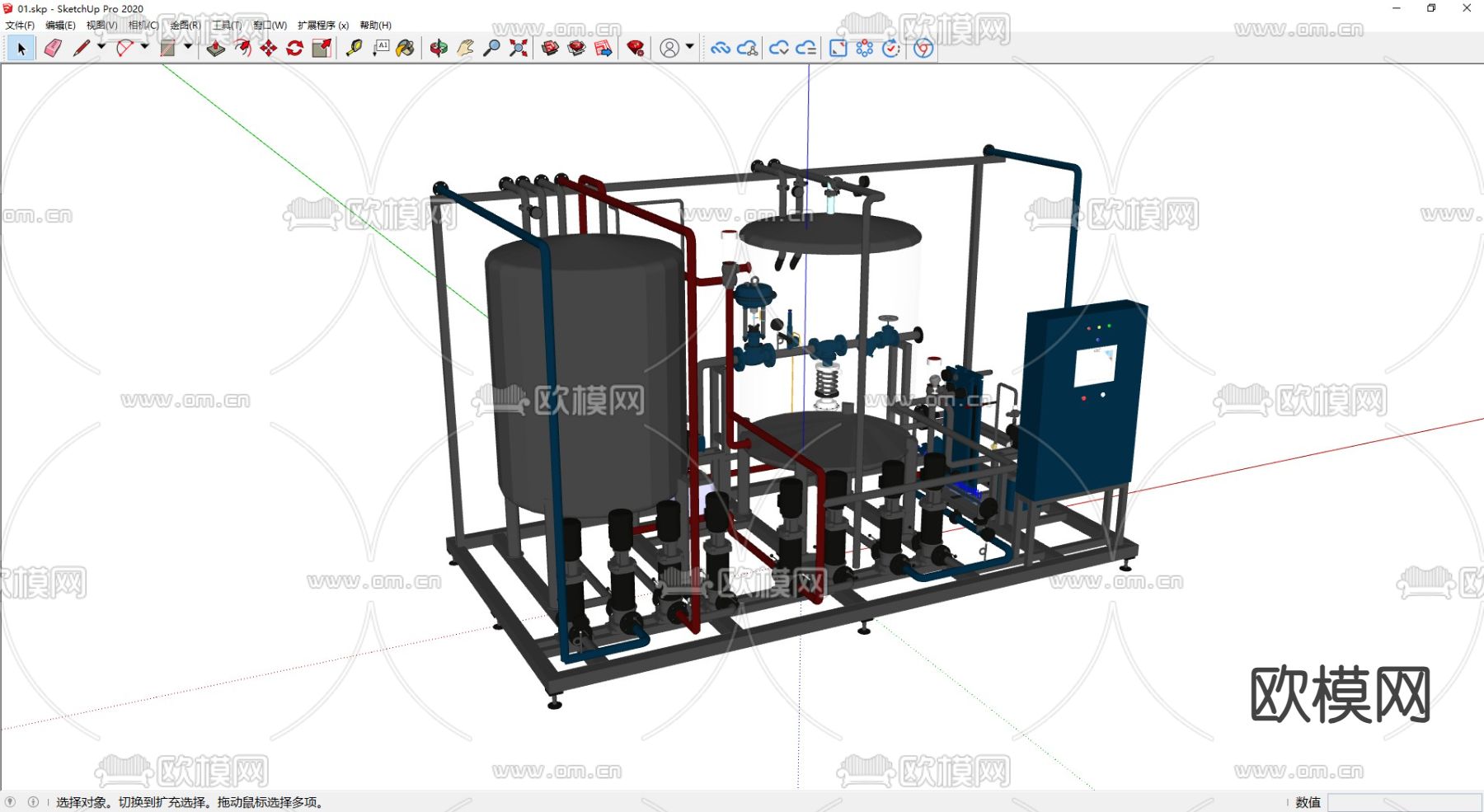Activate the Paint Bucket tool
This screenshot has height=812, width=1484.
pos(405,49)
